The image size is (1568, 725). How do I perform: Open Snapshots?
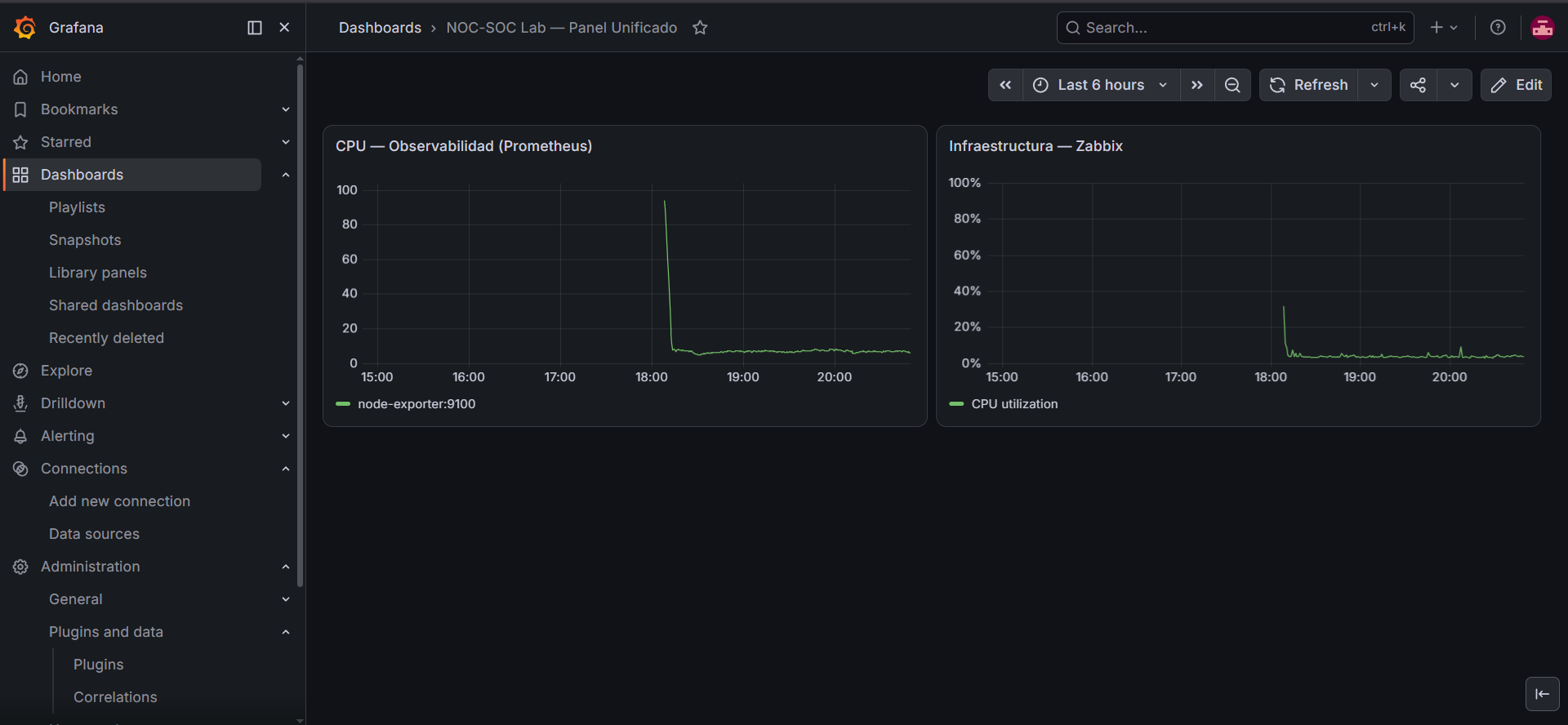pos(85,240)
